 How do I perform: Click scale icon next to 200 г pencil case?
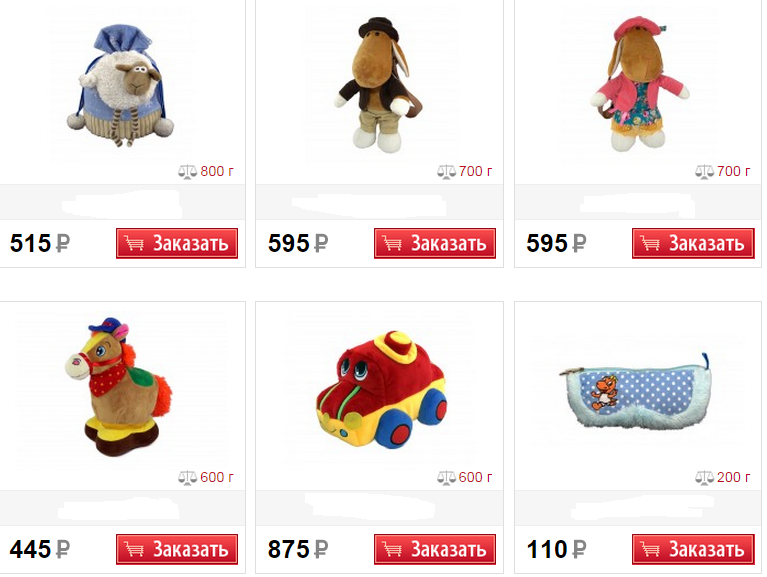pyautogui.click(x=704, y=477)
